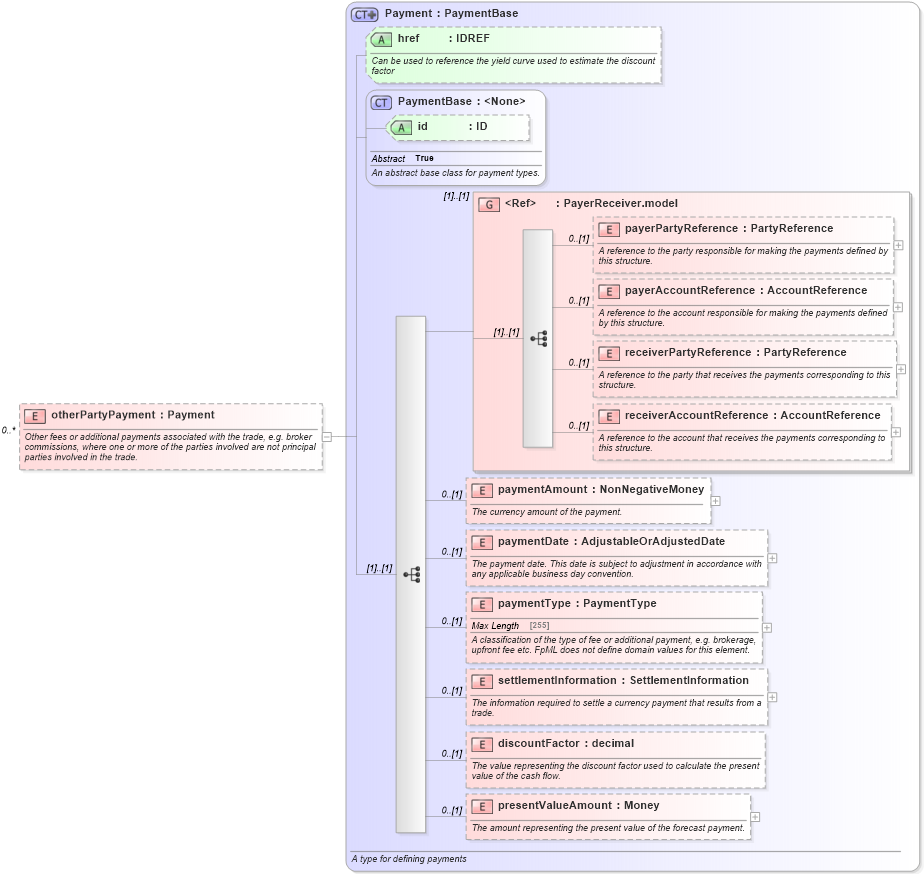Screen dimensions: 924x874
Task: Select 'receiverAccountReference : AccountReference' label
Action: (753, 415)
